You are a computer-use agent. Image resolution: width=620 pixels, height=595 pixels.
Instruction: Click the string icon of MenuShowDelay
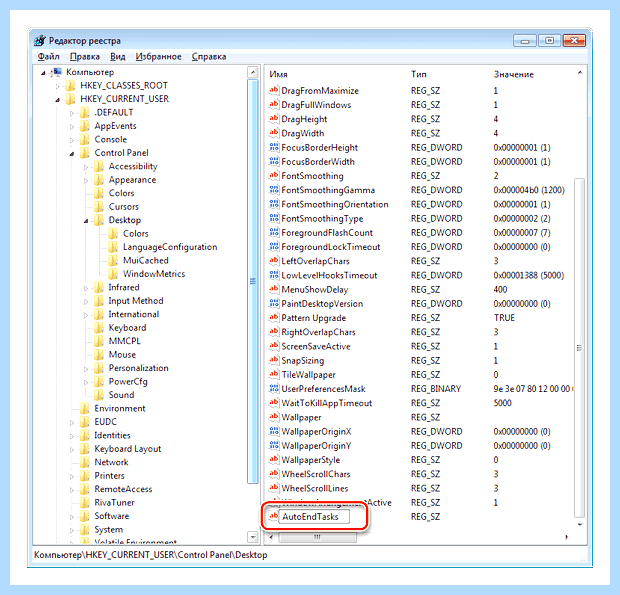(x=274, y=289)
